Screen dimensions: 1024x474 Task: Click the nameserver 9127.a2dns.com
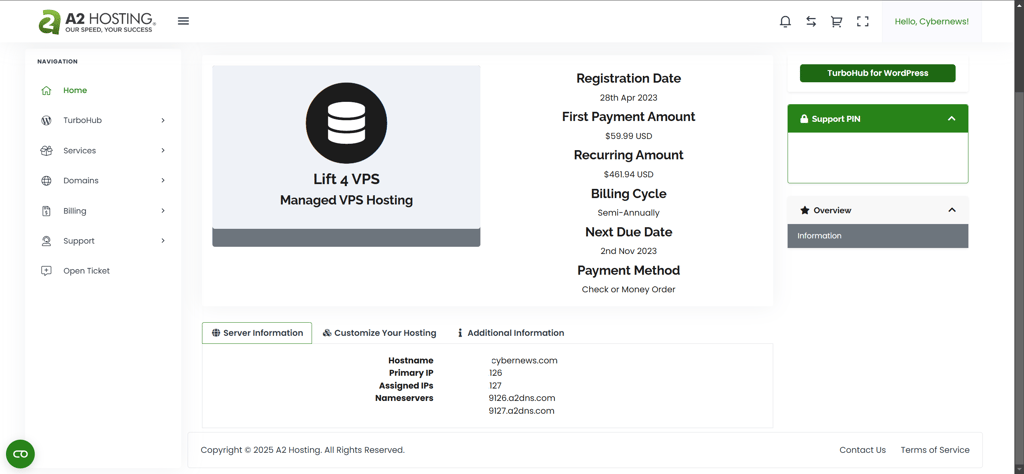pos(521,411)
